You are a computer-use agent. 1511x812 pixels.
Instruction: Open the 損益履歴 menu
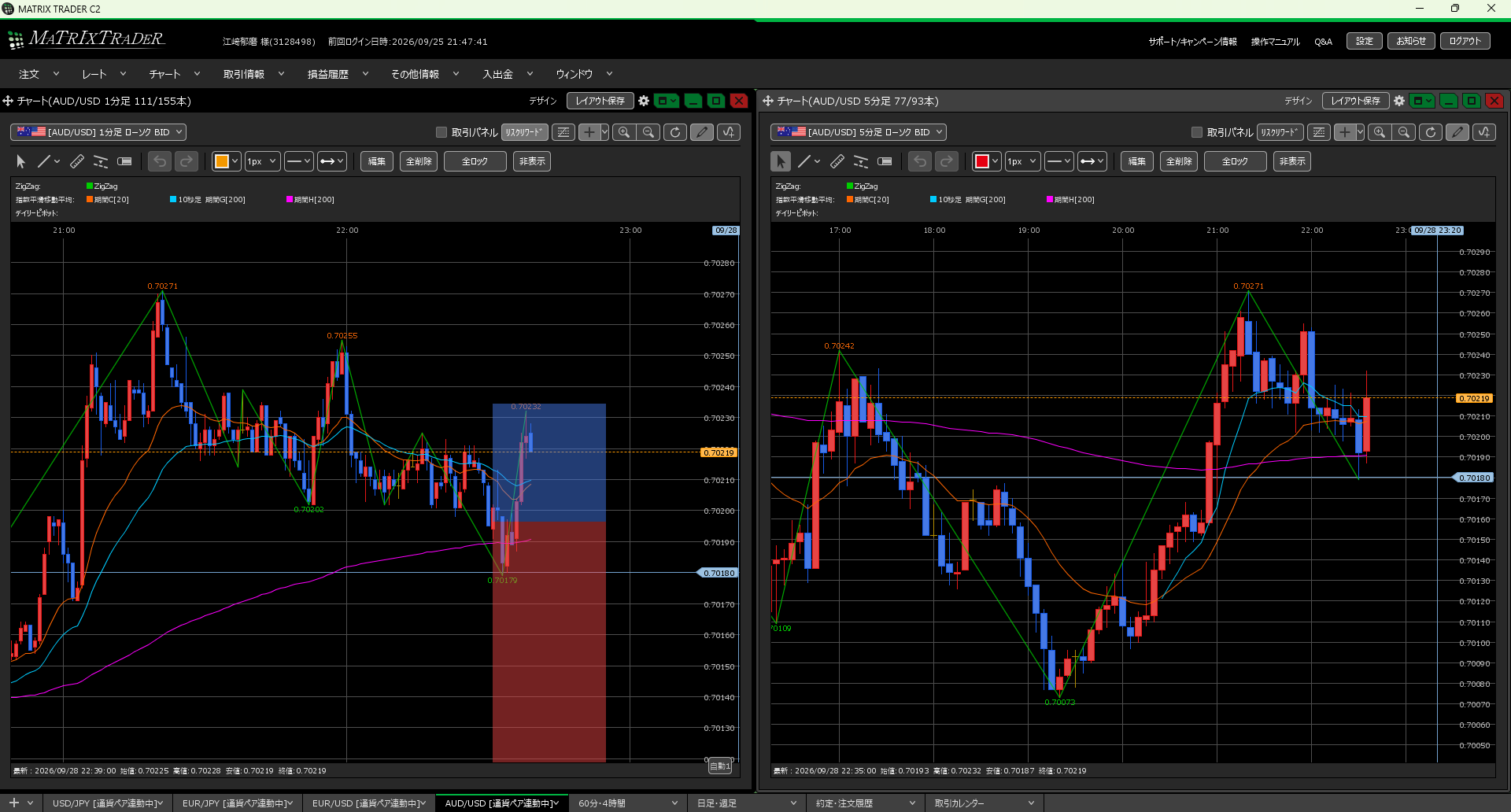click(338, 74)
